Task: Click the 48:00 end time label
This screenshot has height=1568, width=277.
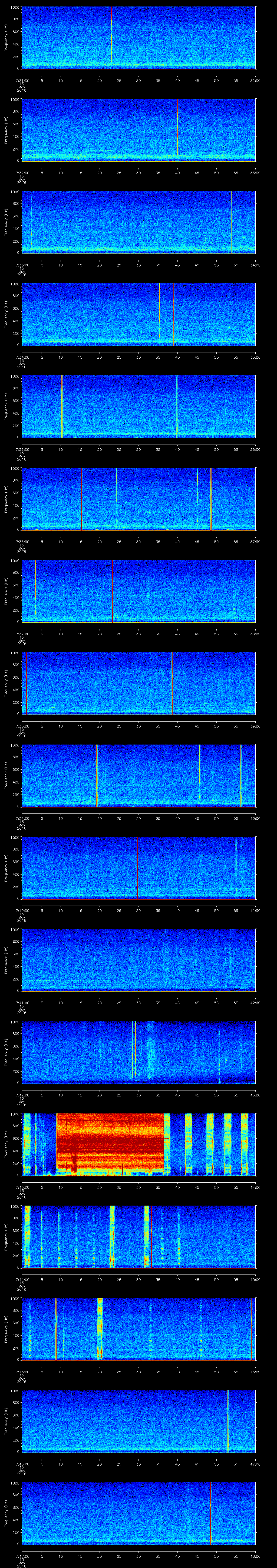Action: coord(255,1556)
